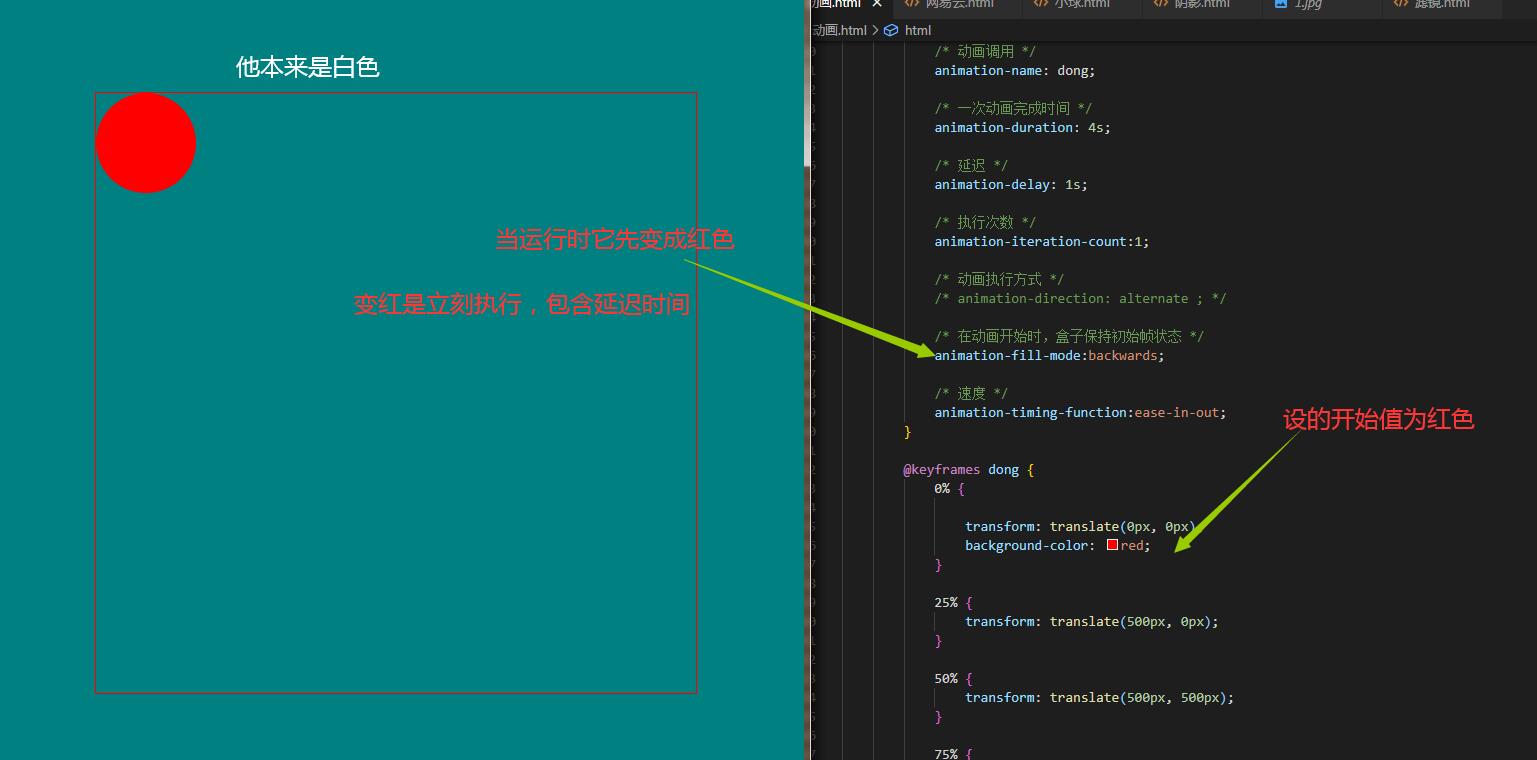1537x760 pixels.
Task: Click the 滤镜.html tab file icon
Action: (x=1401, y=4)
